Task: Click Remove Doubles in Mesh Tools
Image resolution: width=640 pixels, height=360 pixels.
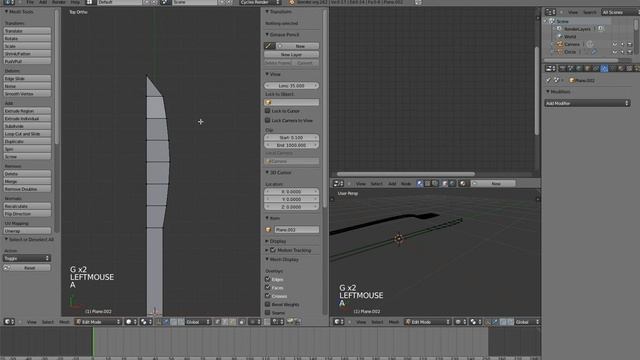Action: [27, 189]
